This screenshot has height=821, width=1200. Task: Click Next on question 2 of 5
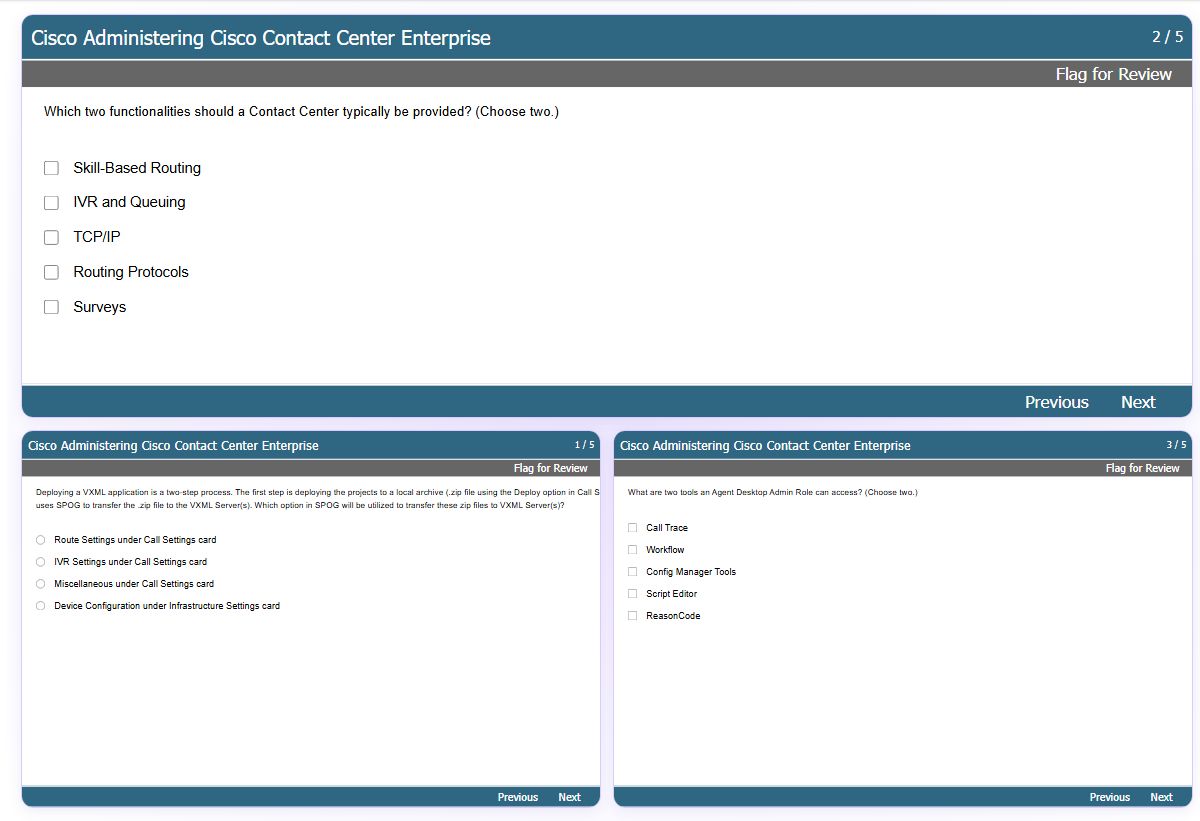(1138, 402)
